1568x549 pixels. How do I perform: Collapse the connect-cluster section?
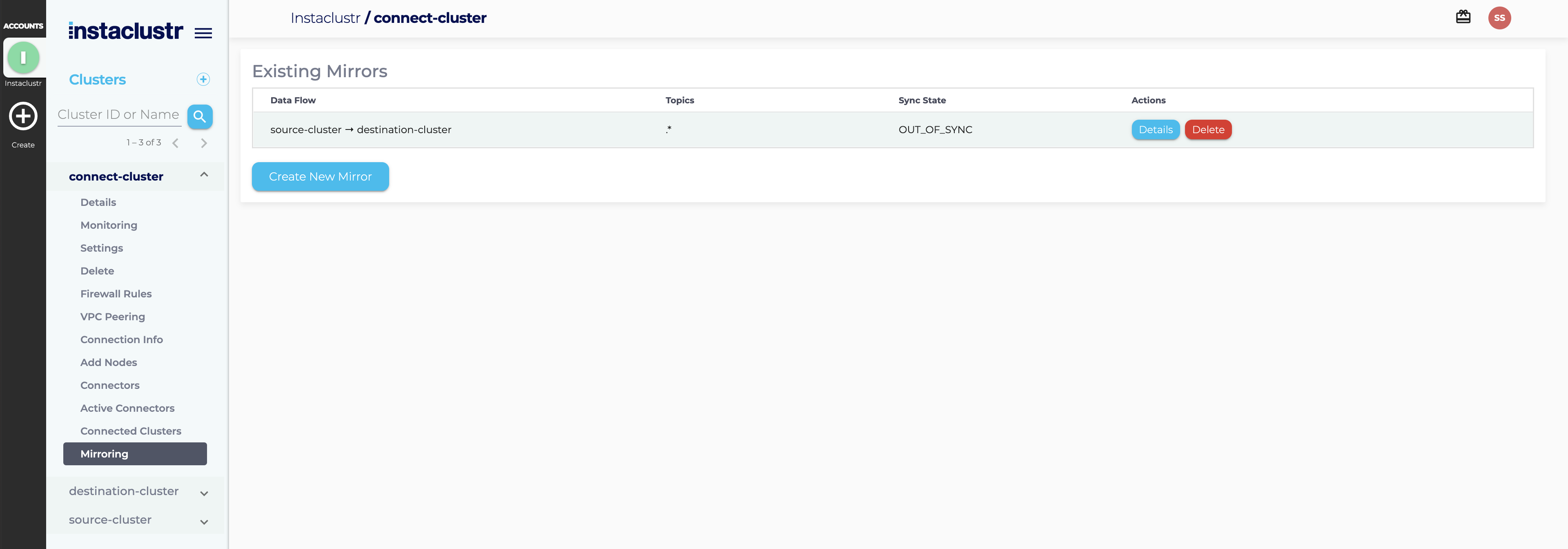tap(204, 175)
